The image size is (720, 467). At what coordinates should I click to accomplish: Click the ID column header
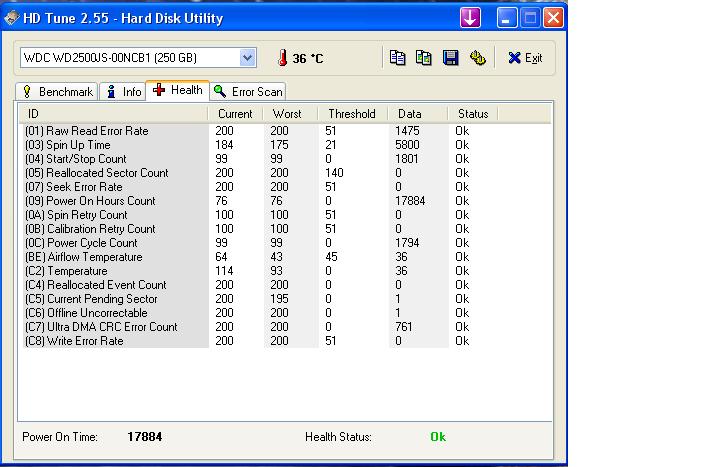coord(113,114)
